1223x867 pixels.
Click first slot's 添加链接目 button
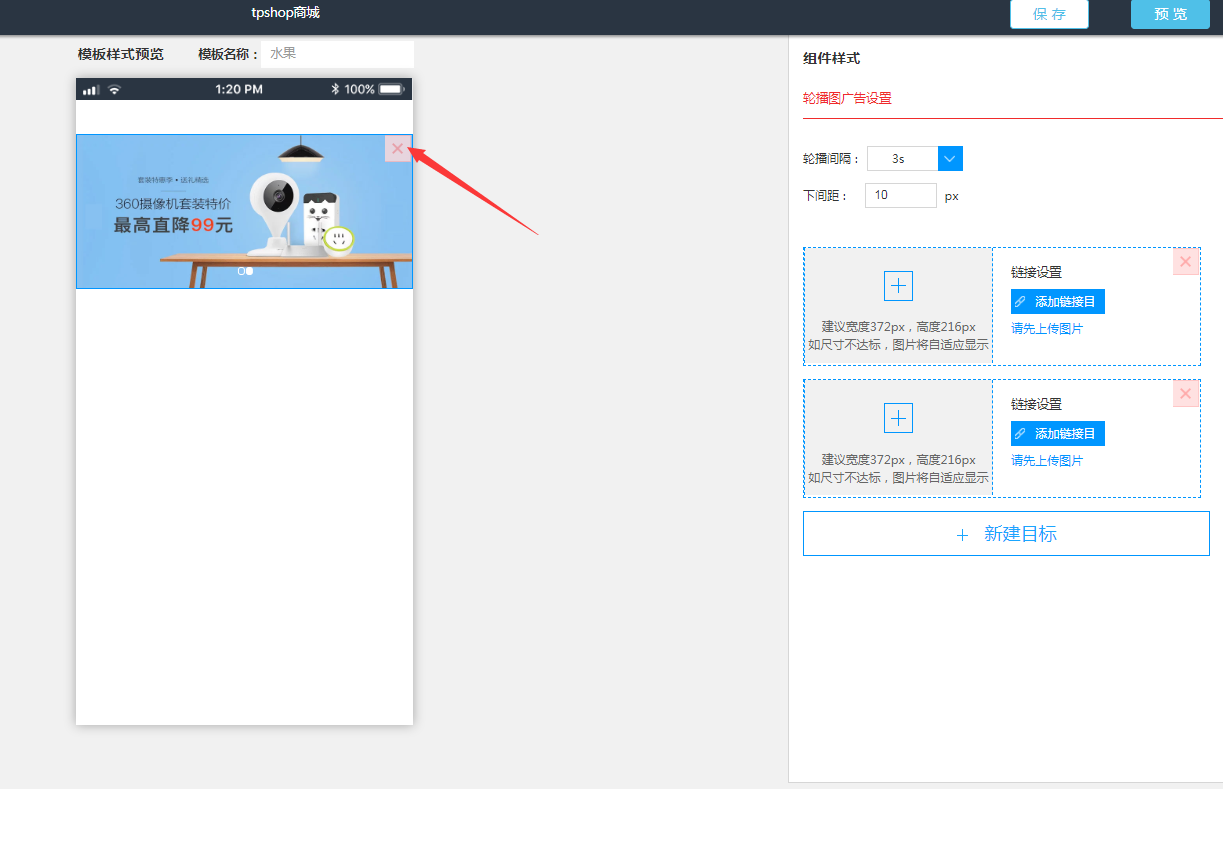click(1057, 302)
